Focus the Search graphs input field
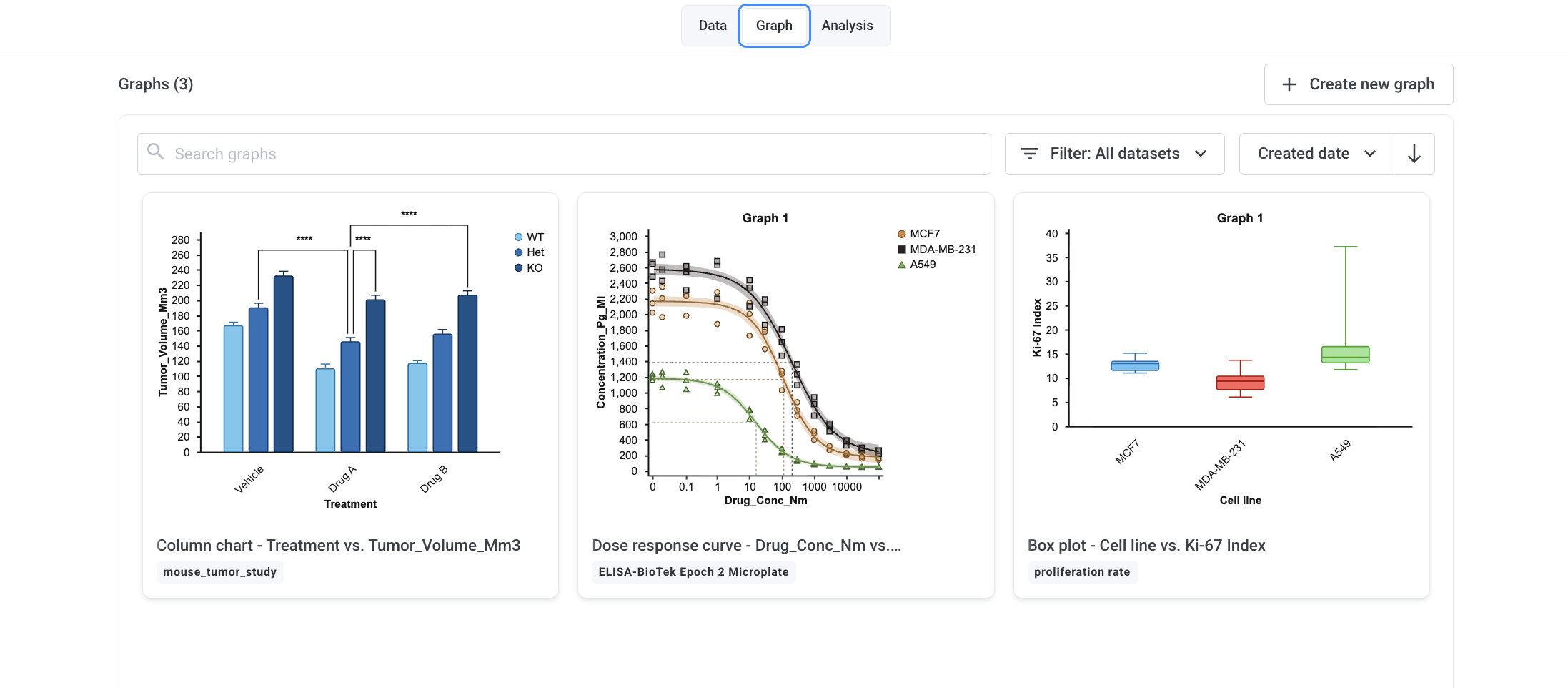Viewport: 1568px width, 688px height. pos(564,154)
